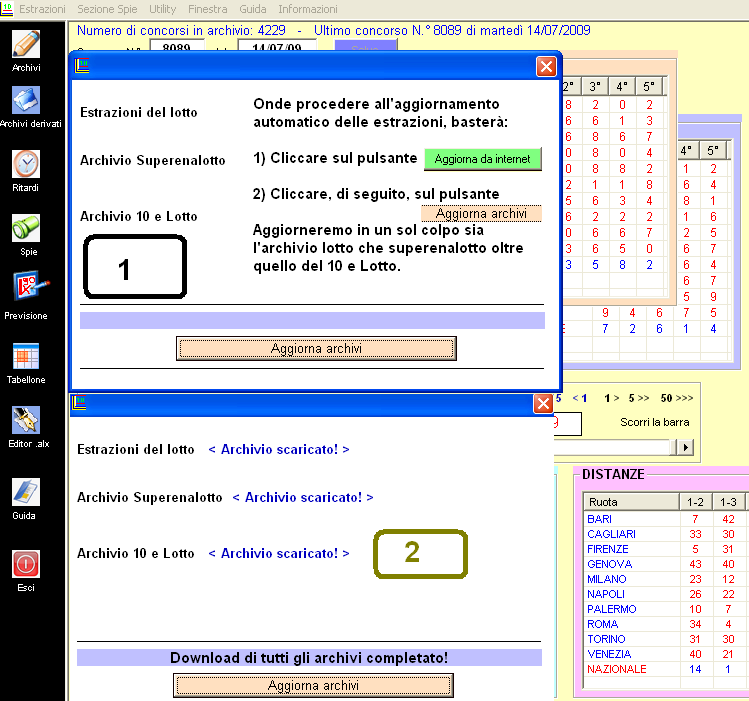Go back one draw with < 1
Image resolution: width=749 pixels, height=701 pixels.
point(579,398)
